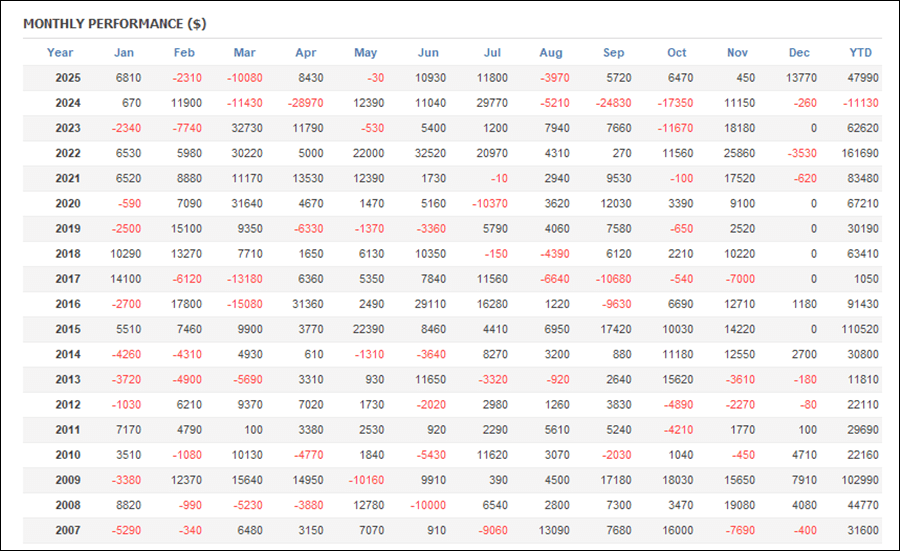Select the 2024 YTD value -11130
This screenshot has height=551, width=900.
click(859, 103)
